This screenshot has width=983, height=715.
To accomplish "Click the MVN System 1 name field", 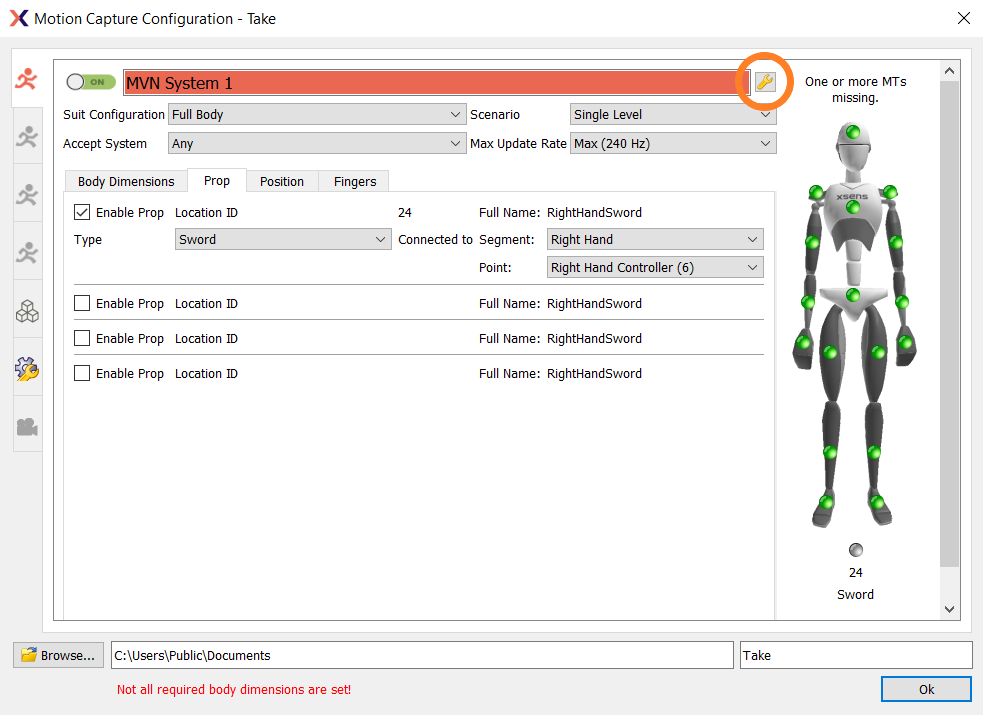I will pyautogui.click(x=436, y=83).
